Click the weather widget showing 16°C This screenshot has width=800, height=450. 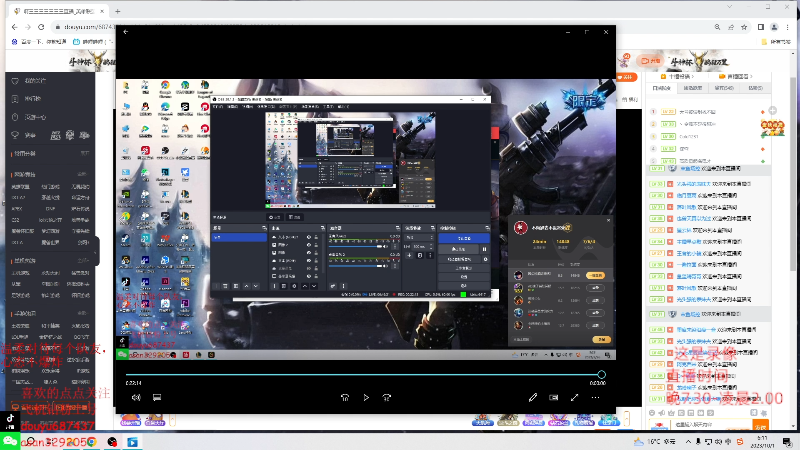[655, 442]
